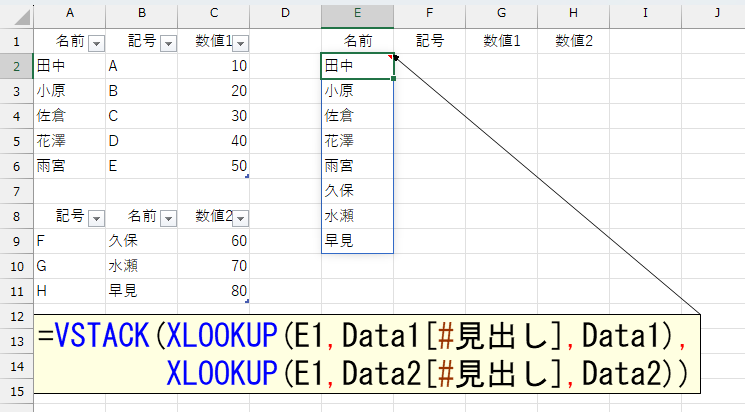Select cell A5 containing 花澤
This screenshot has height=412, width=745.
[x=70, y=141]
